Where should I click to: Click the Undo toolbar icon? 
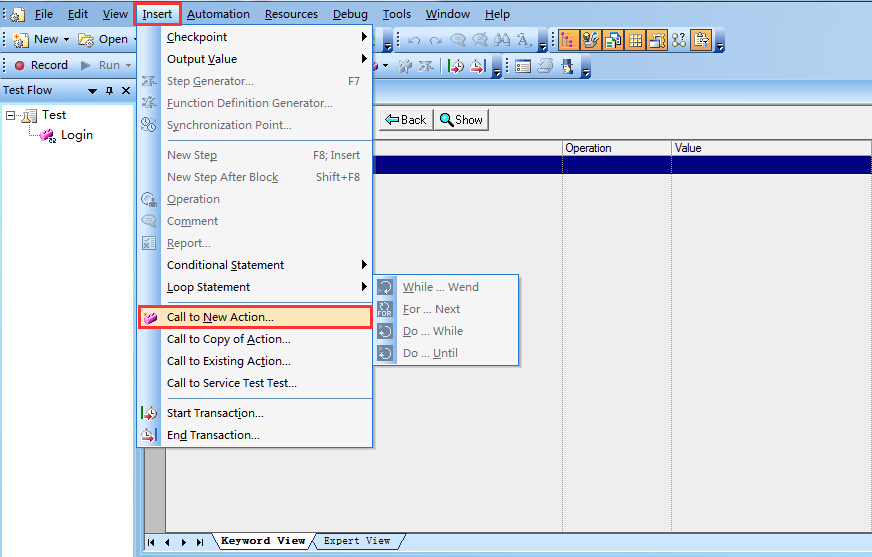pyautogui.click(x=414, y=40)
